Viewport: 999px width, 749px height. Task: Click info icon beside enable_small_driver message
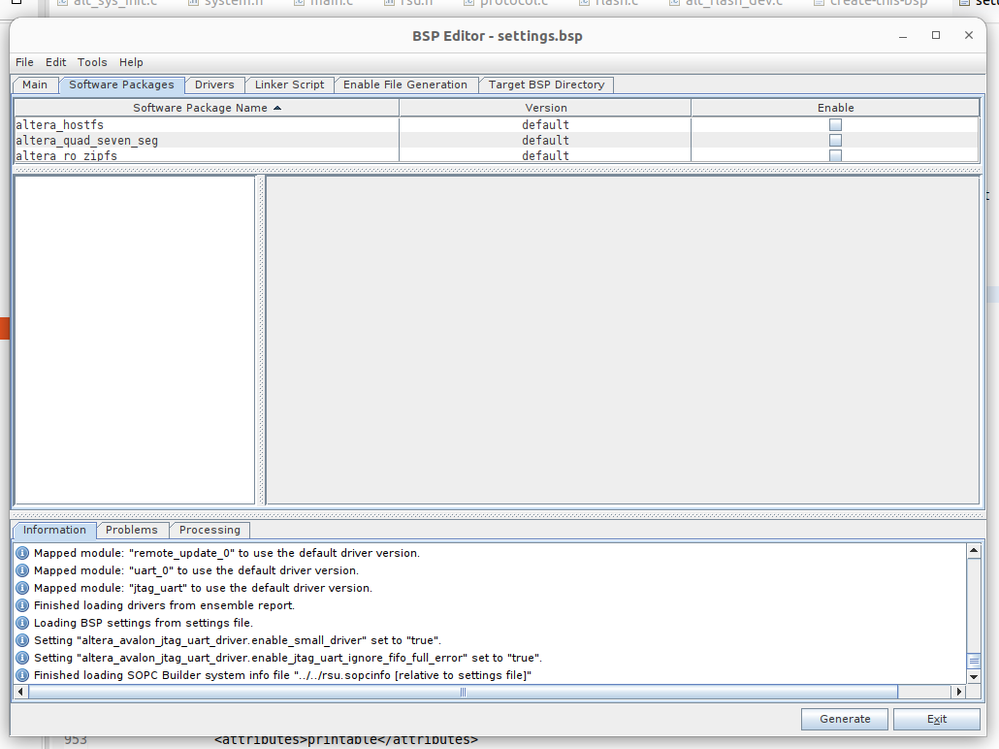click(x=22, y=640)
